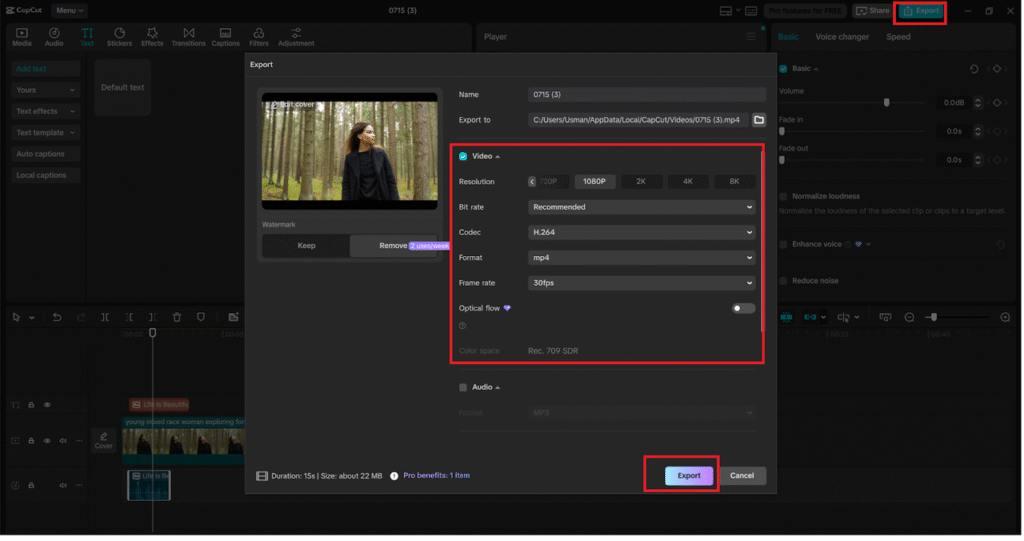
Task: Click the player hamburger menu icon
Action: pos(751,37)
